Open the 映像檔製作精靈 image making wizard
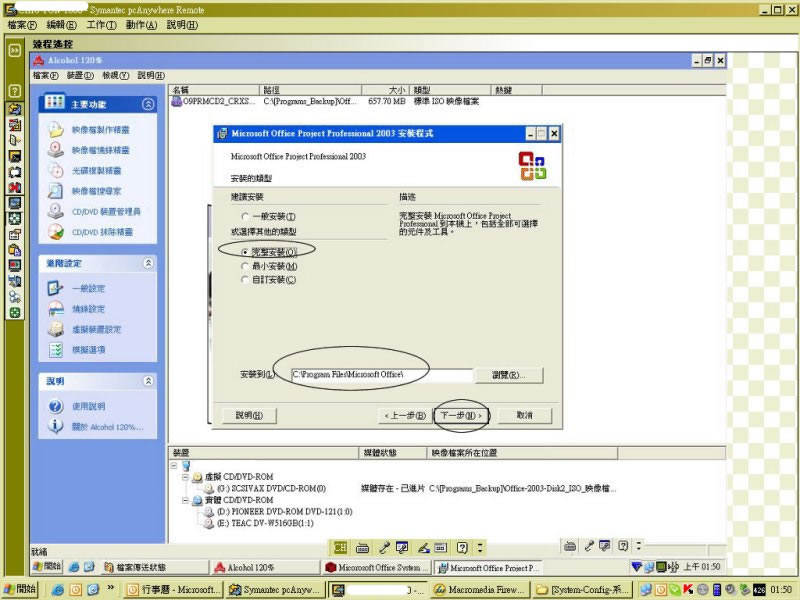 tap(100, 130)
